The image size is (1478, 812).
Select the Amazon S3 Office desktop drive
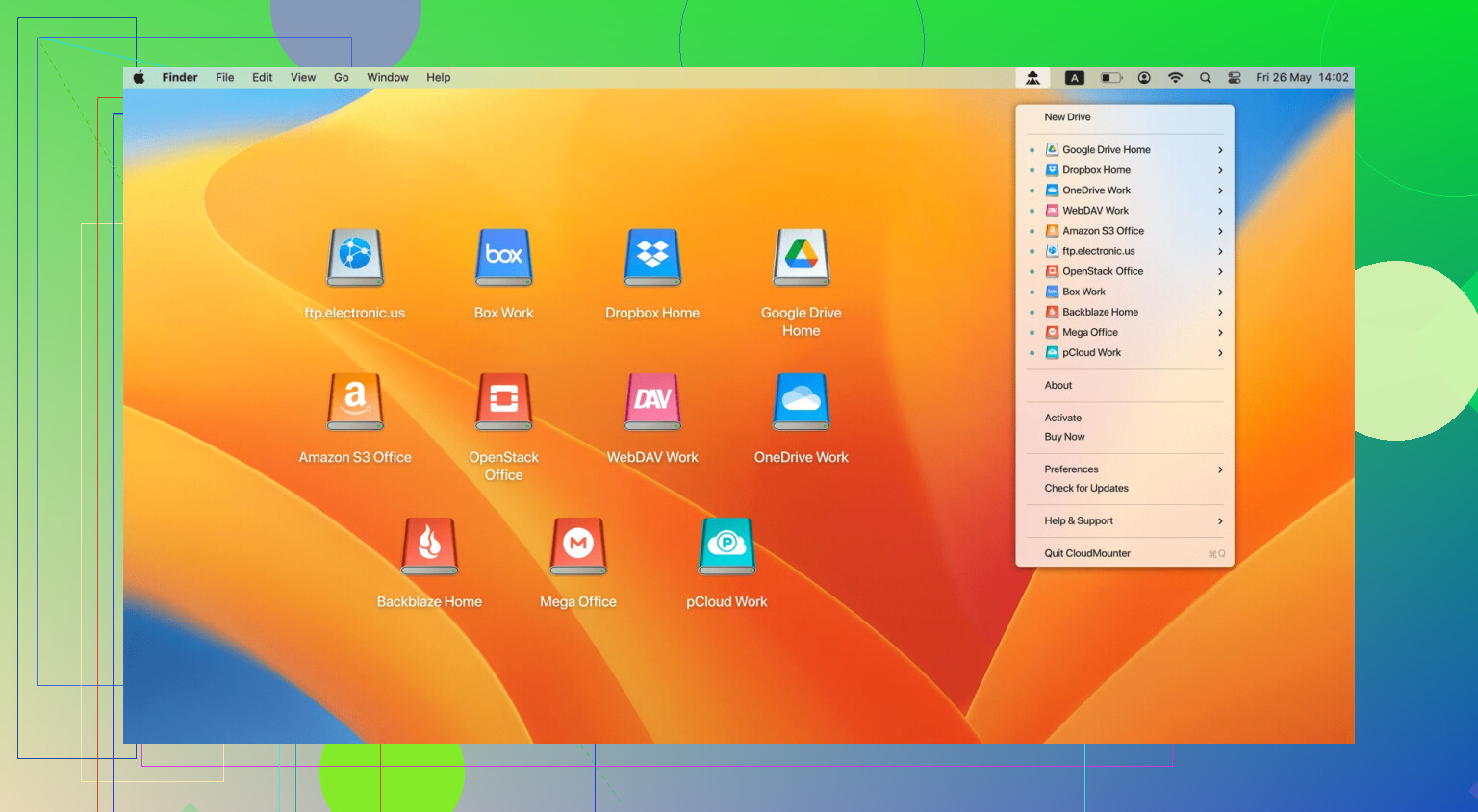click(355, 402)
